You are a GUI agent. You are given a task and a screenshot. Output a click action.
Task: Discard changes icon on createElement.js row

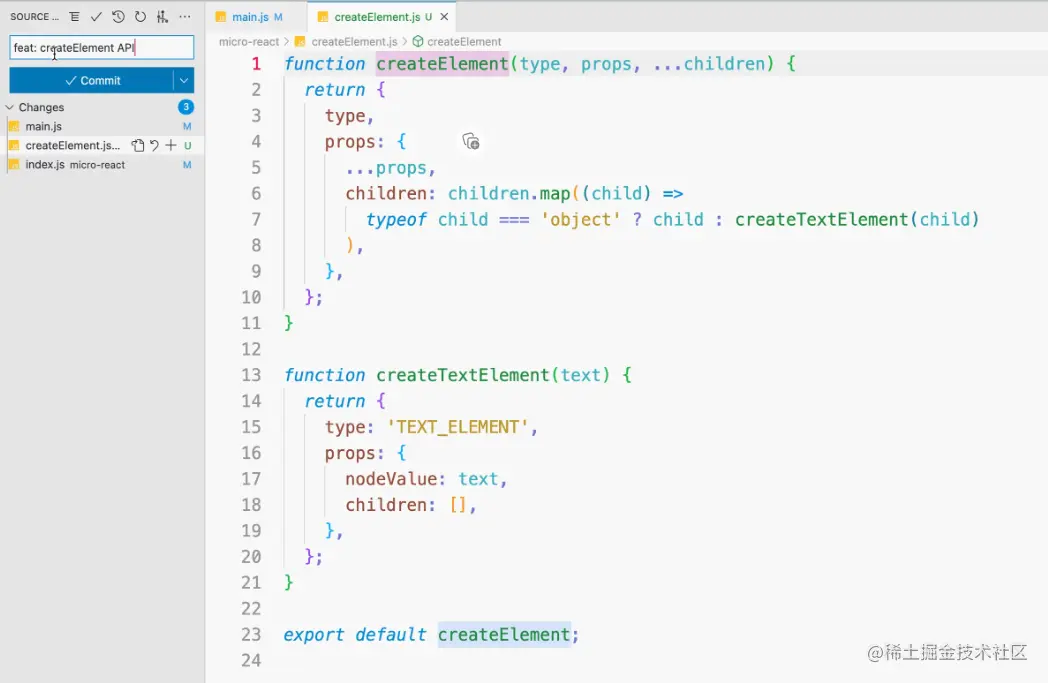154,145
